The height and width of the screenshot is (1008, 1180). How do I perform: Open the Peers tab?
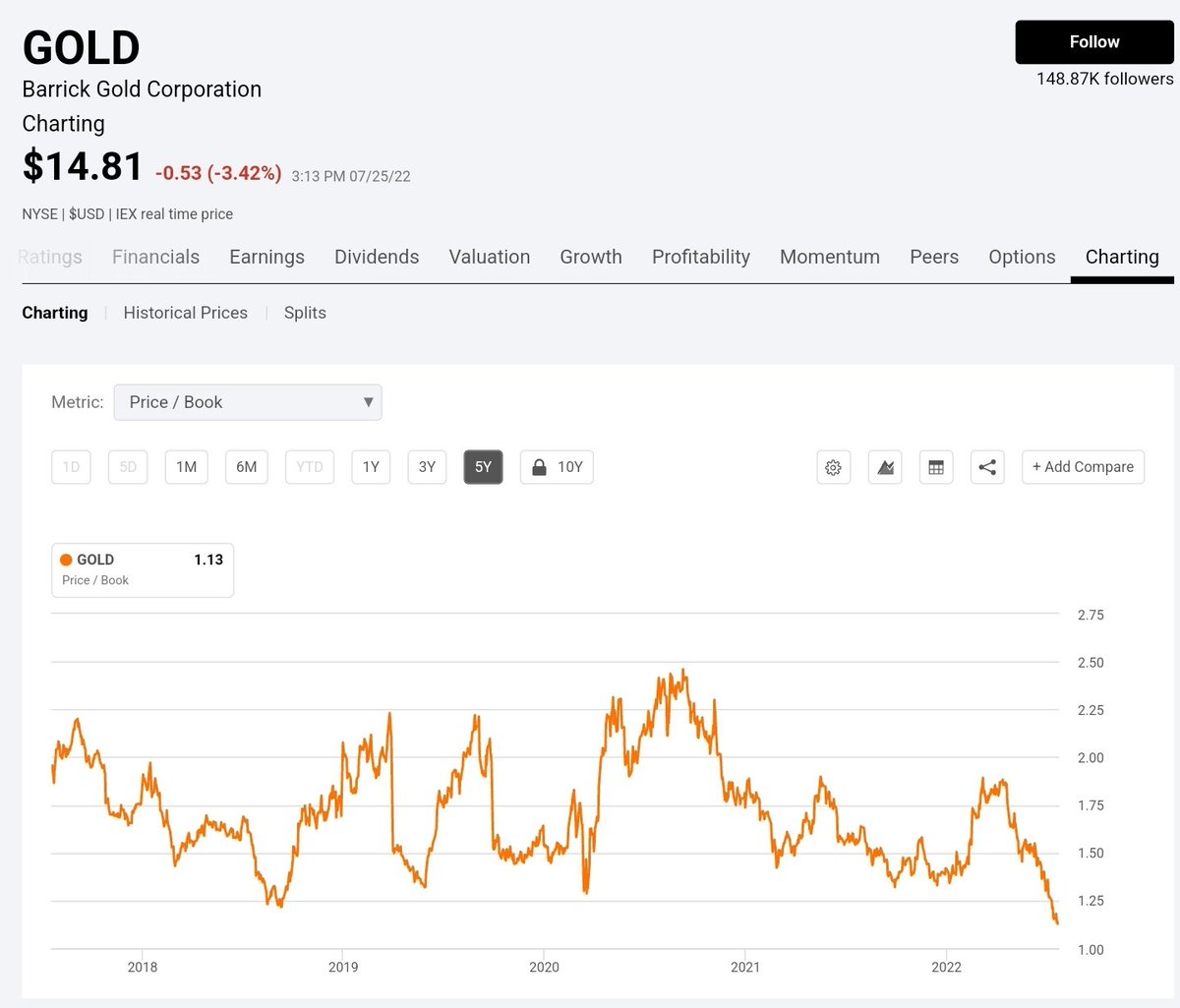click(x=934, y=257)
